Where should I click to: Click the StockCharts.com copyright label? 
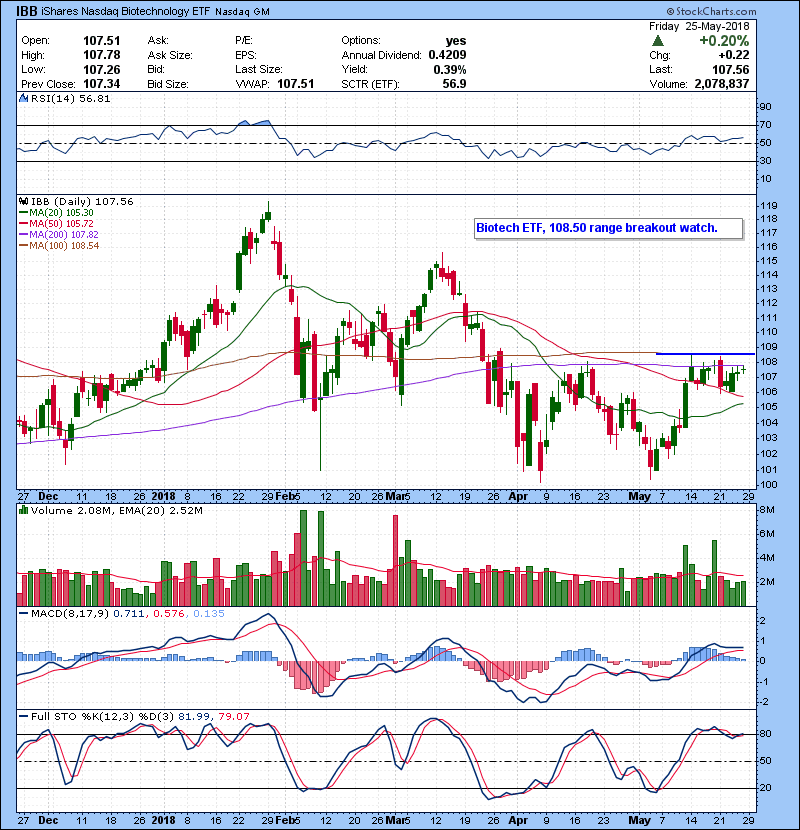point(711,11)
